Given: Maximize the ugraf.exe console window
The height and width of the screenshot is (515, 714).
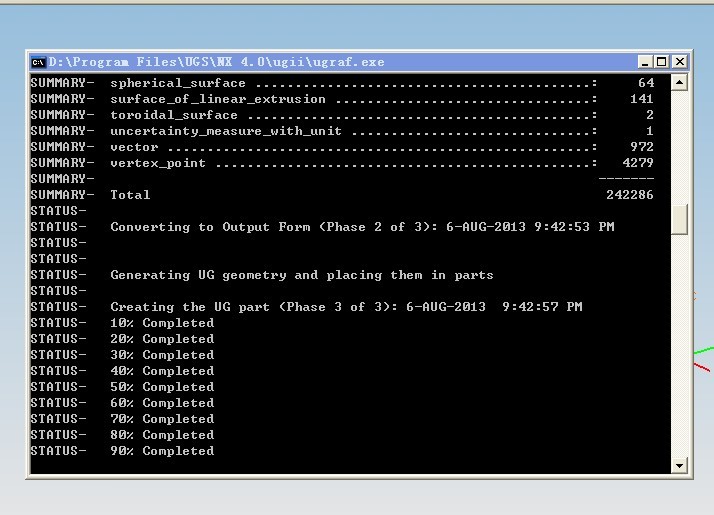Looking at the screenshot, I should (x=662, y=62).
